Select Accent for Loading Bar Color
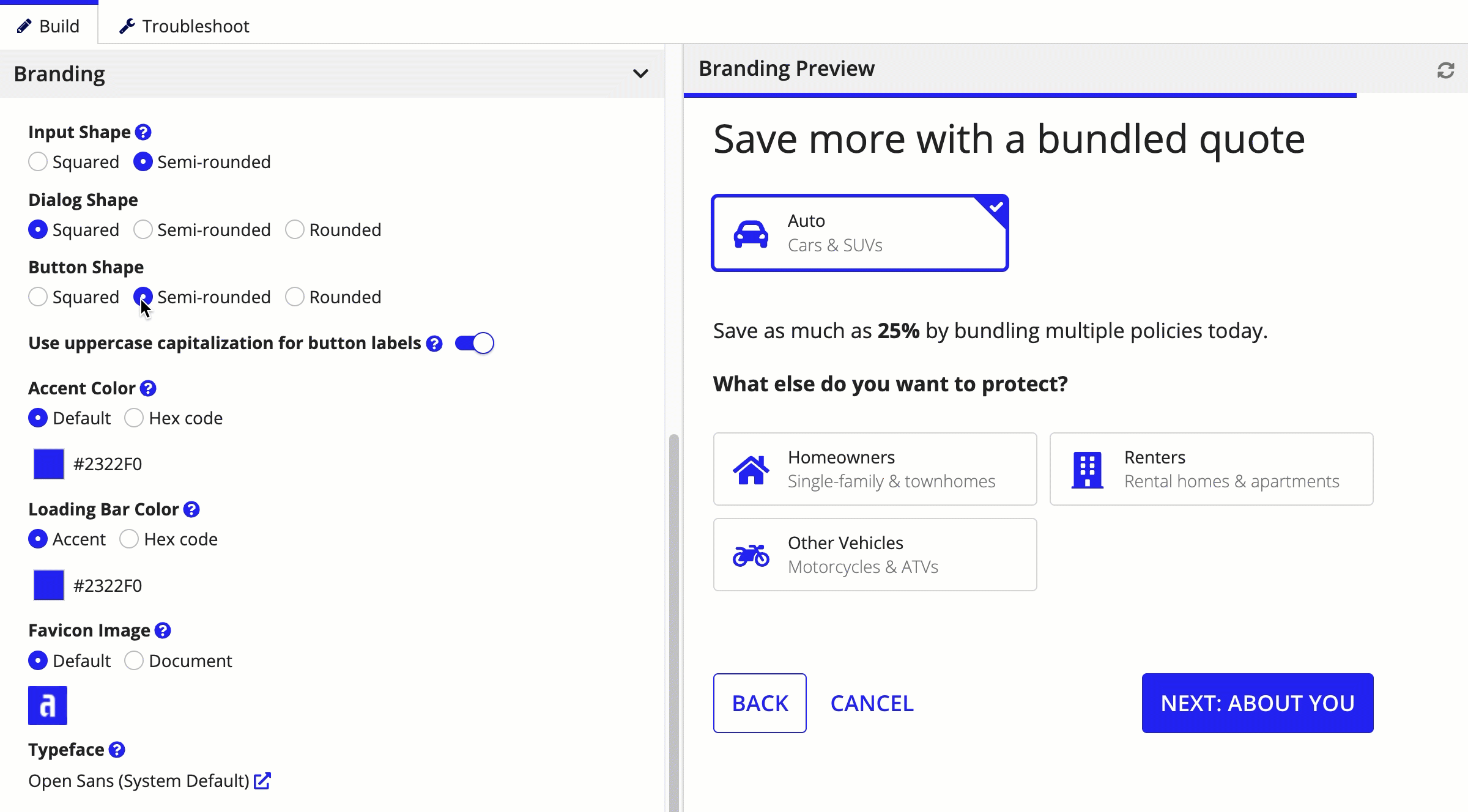The height and width of the screenshot is (812, 1468). [38, 539]
